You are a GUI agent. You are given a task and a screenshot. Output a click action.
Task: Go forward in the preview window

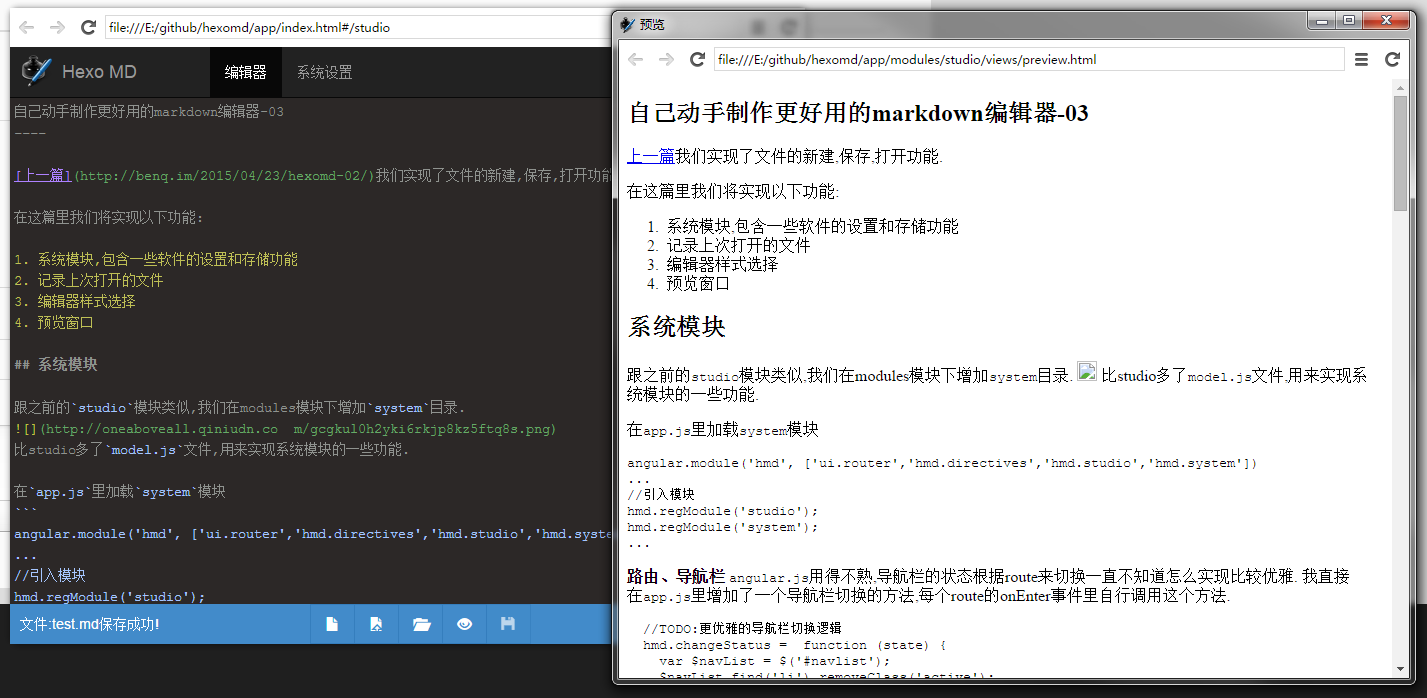click(x=666, y=60)
